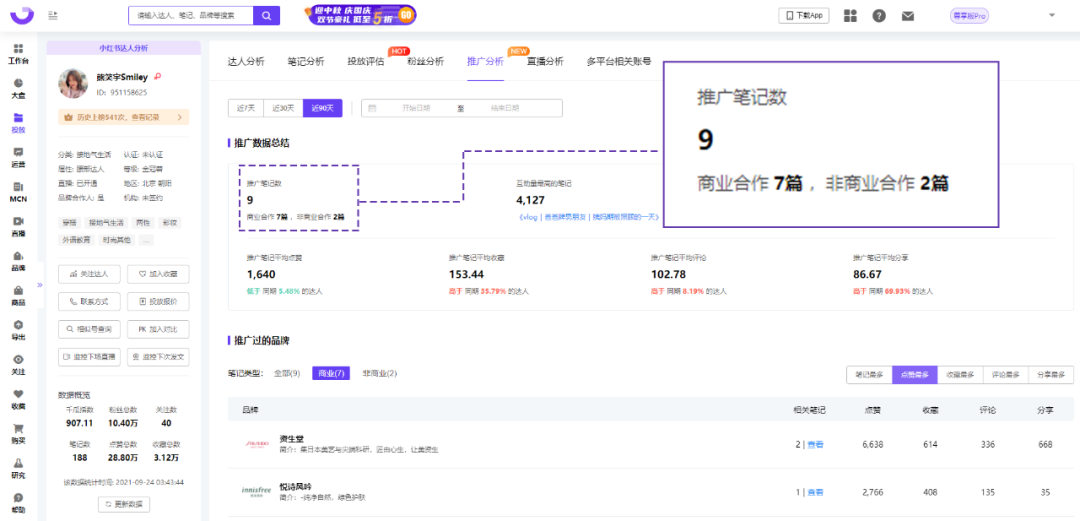Open MCN section in the sidebar
The image size is (1080, 521).
click(18, 192)
